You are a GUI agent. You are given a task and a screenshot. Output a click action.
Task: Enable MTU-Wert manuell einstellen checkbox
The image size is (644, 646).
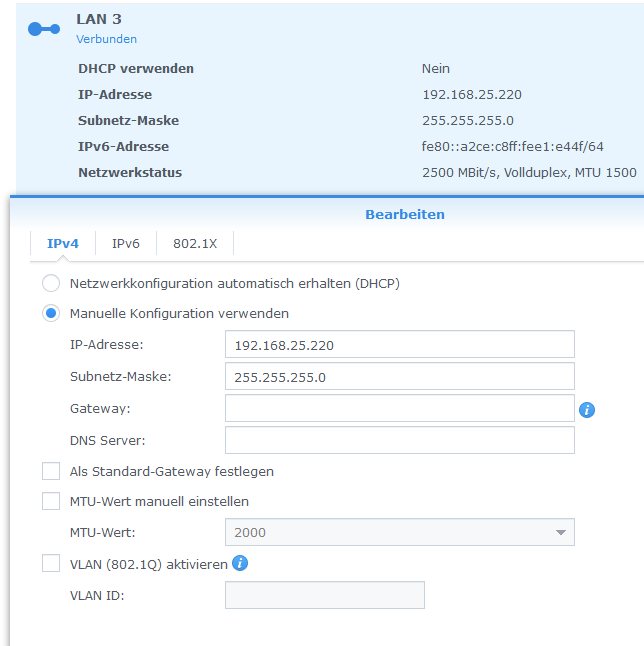coord(51,501)
